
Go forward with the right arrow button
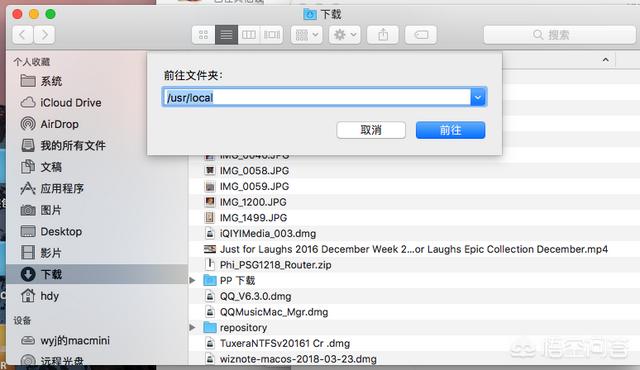tap(44, 35)
